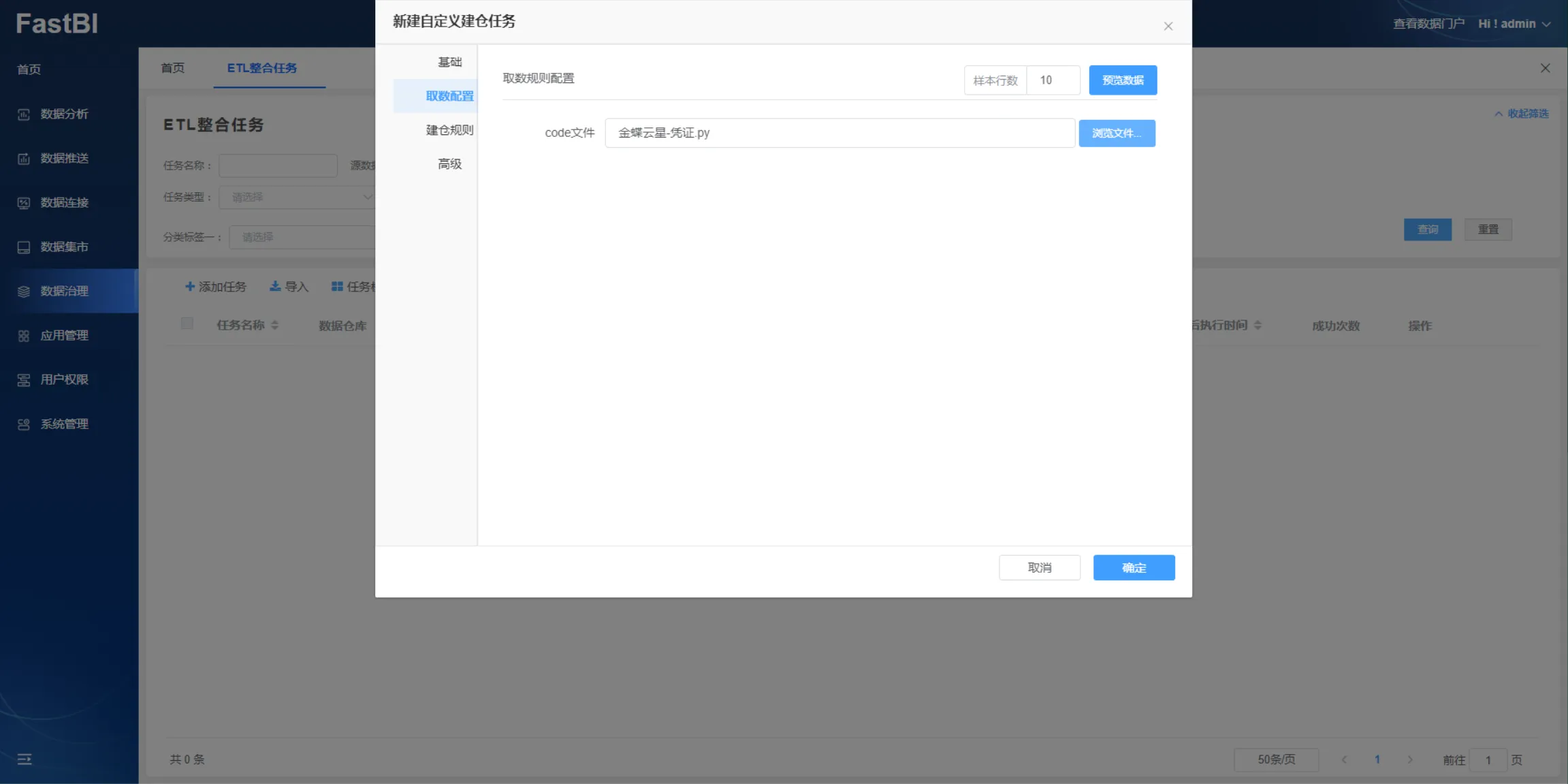Open the 50条/页 page size dropdown
1568x784 pixels.
1276,759
